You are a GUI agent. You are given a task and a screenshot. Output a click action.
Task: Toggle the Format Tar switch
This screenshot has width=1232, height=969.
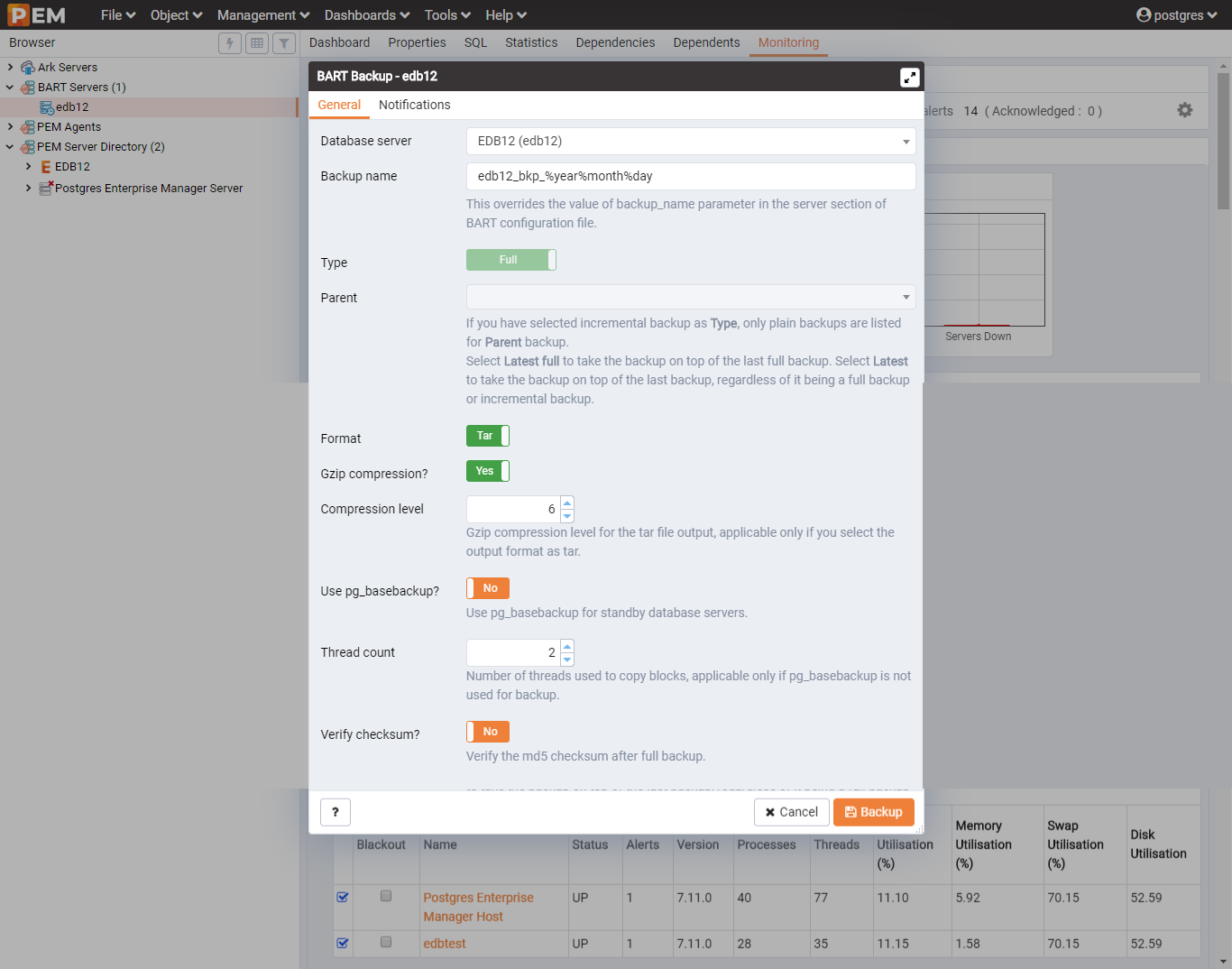tap(488, 436)
